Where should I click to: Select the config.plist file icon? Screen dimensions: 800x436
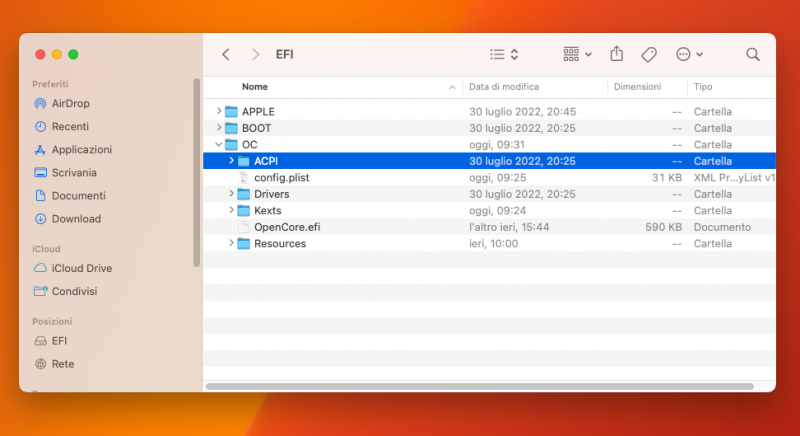coord(244,177)
